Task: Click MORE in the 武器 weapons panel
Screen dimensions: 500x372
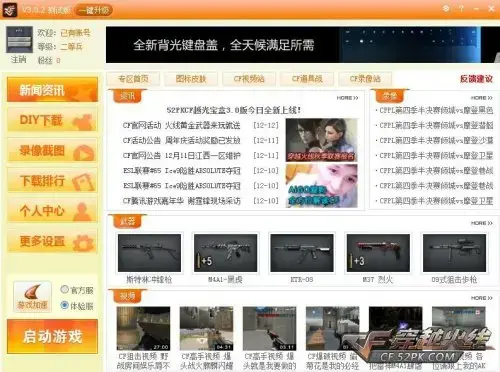Action: tap(481, 223)
